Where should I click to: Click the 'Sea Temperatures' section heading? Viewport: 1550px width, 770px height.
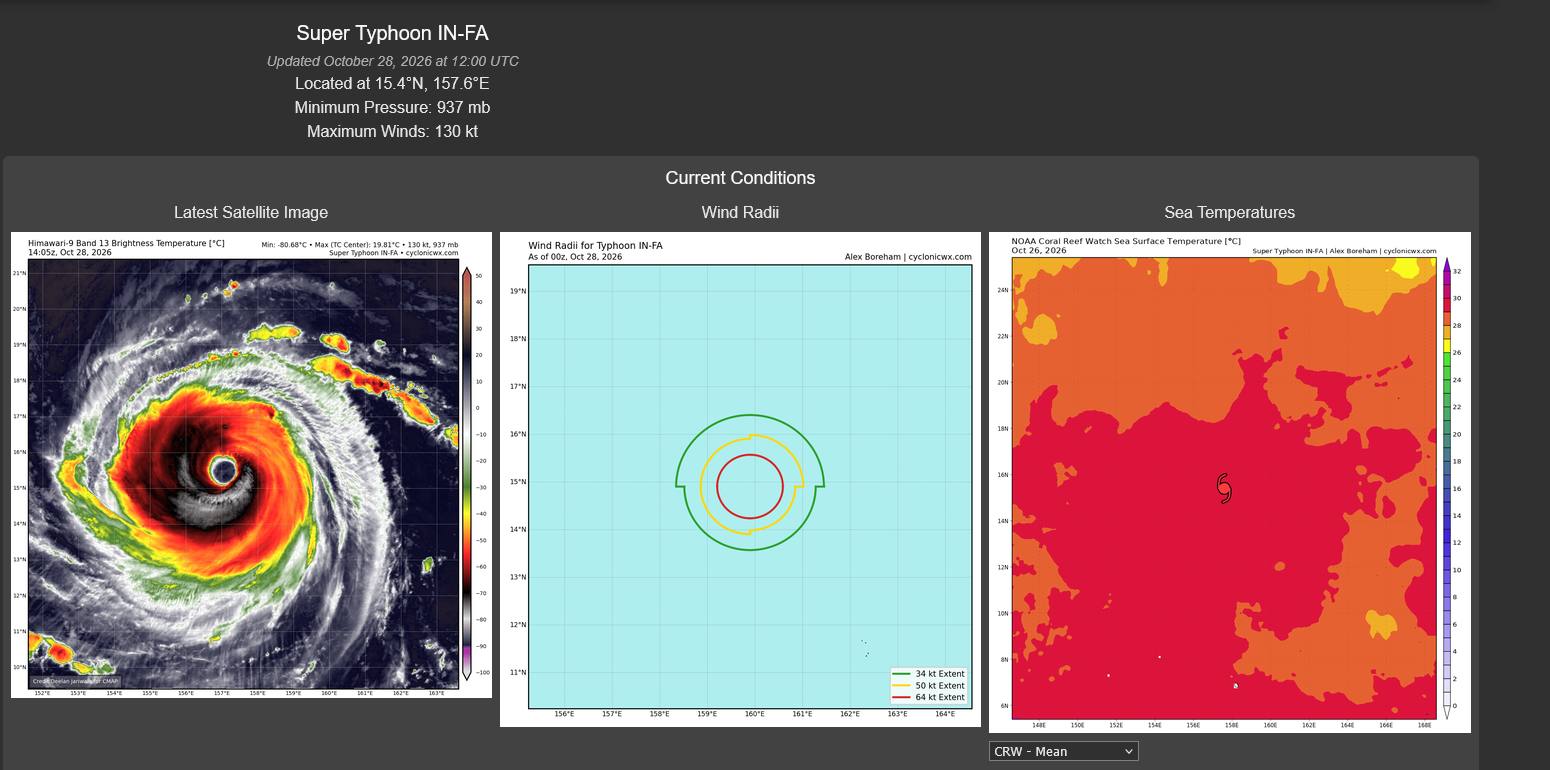point(1230,212)
